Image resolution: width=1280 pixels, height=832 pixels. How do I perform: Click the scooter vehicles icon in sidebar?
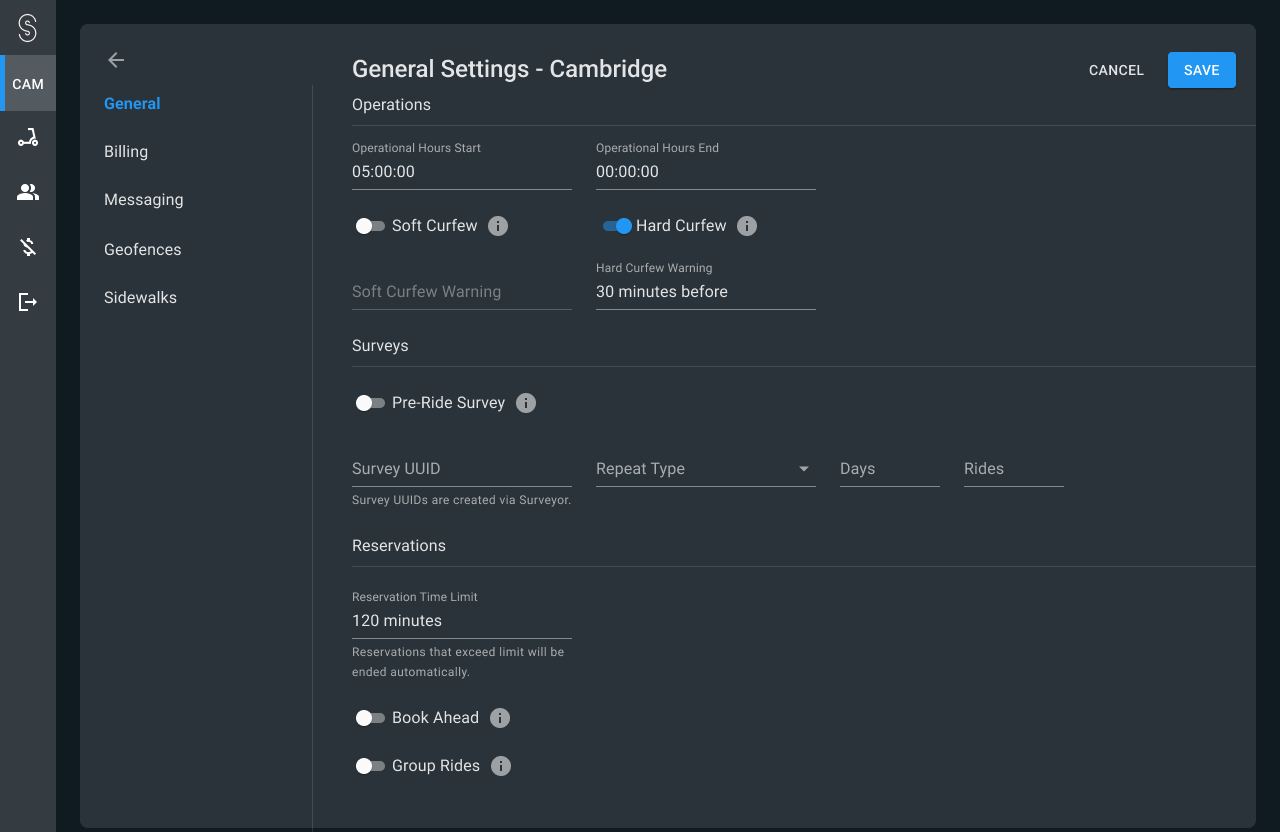(28, 138)
